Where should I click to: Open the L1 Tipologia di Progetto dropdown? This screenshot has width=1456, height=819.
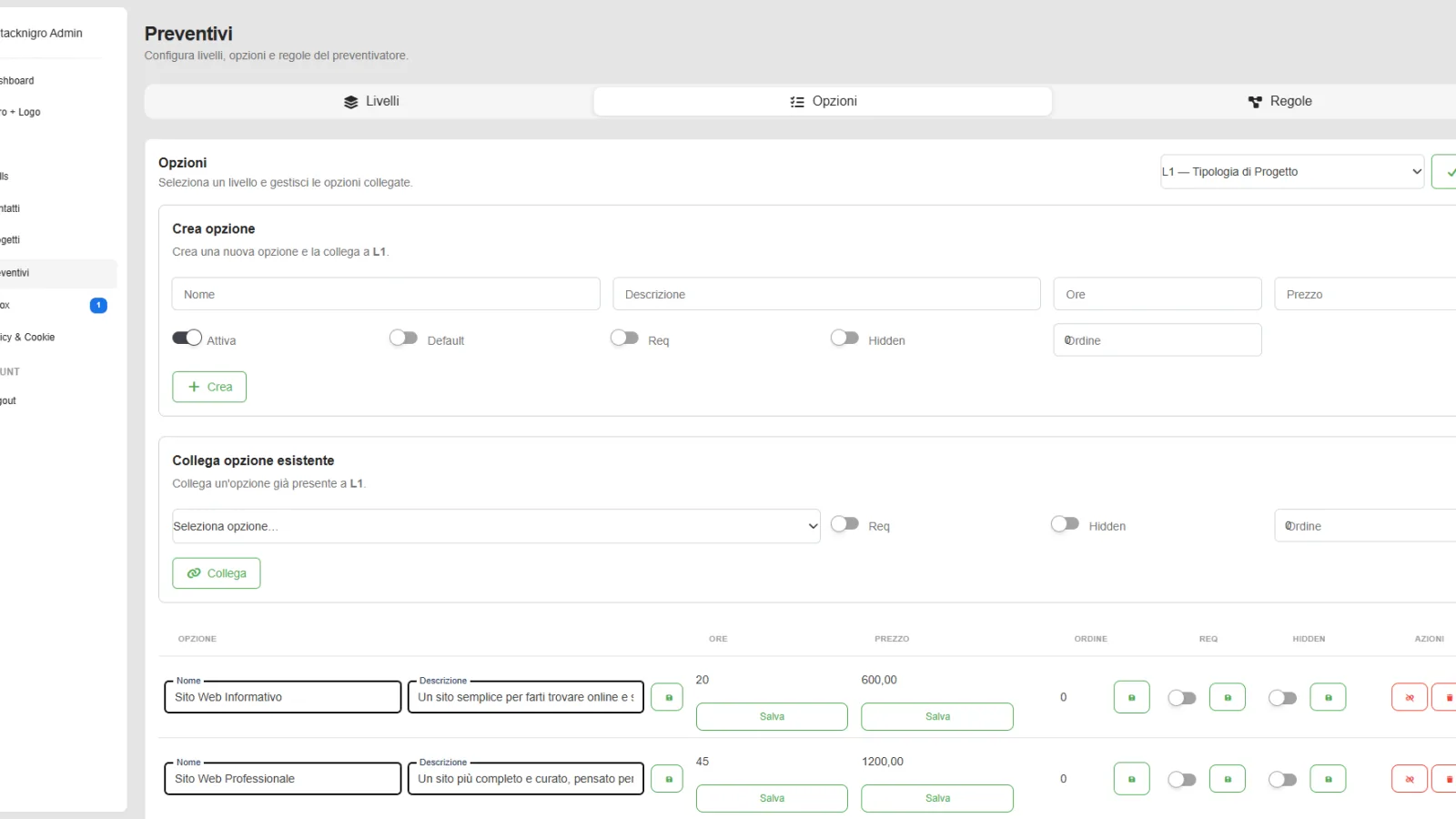point(1291,171)
